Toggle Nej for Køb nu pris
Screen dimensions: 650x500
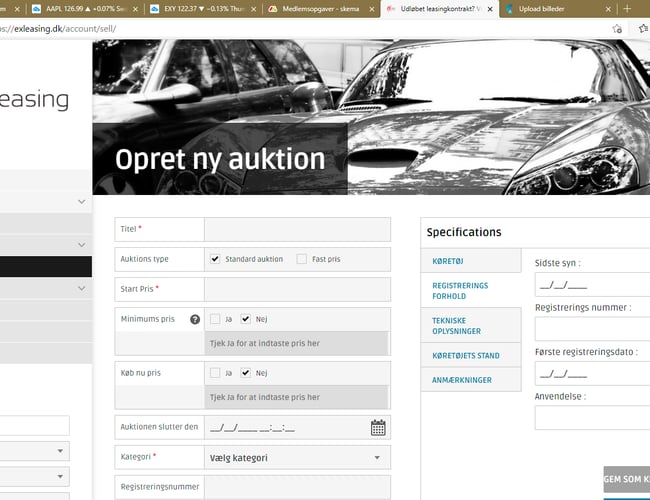[245, 373]
